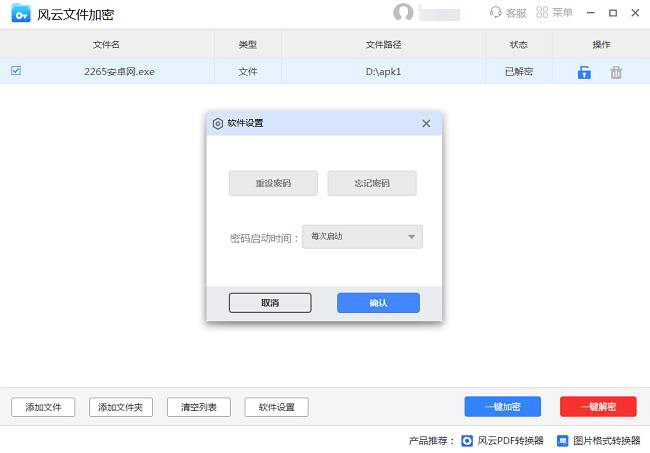Click 添加文件夹 button
The image size is (650, 453).
121,407
